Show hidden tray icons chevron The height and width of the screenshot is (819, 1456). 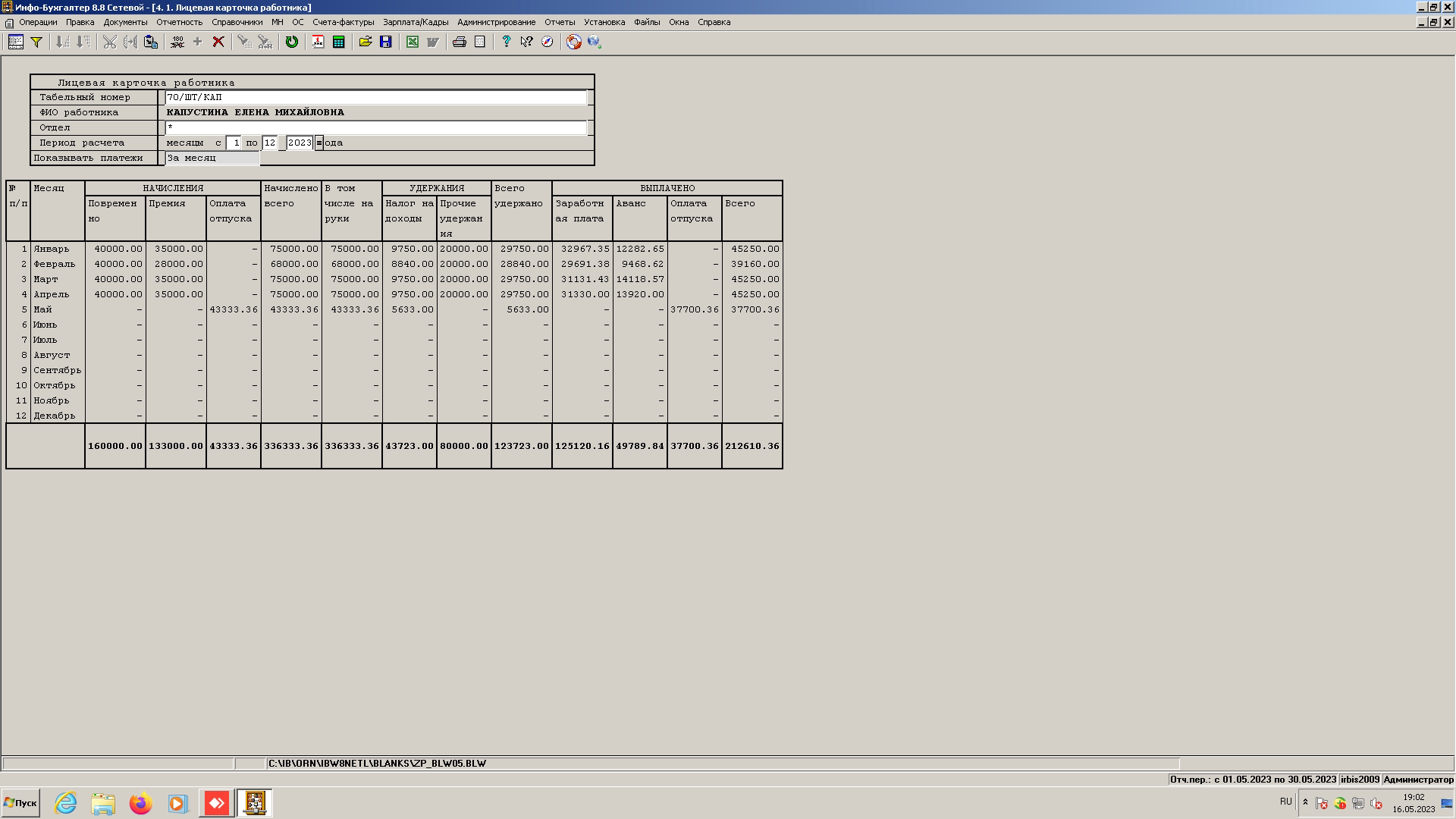1305,802
